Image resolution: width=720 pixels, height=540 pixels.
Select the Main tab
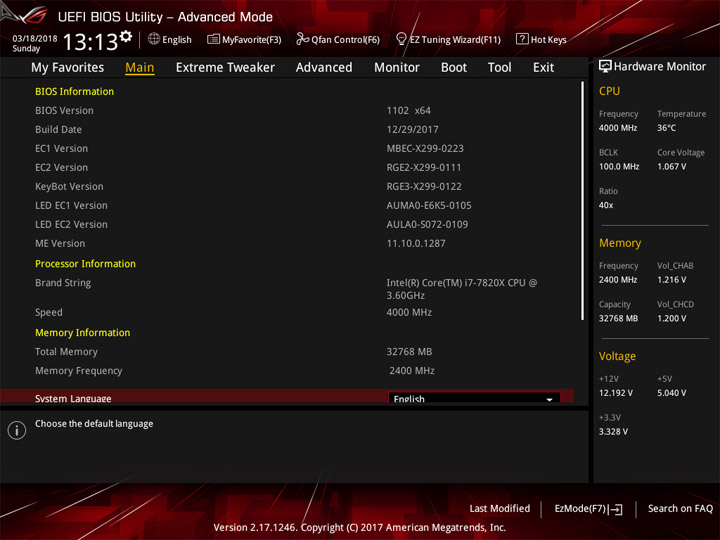[x=140, y=68]
